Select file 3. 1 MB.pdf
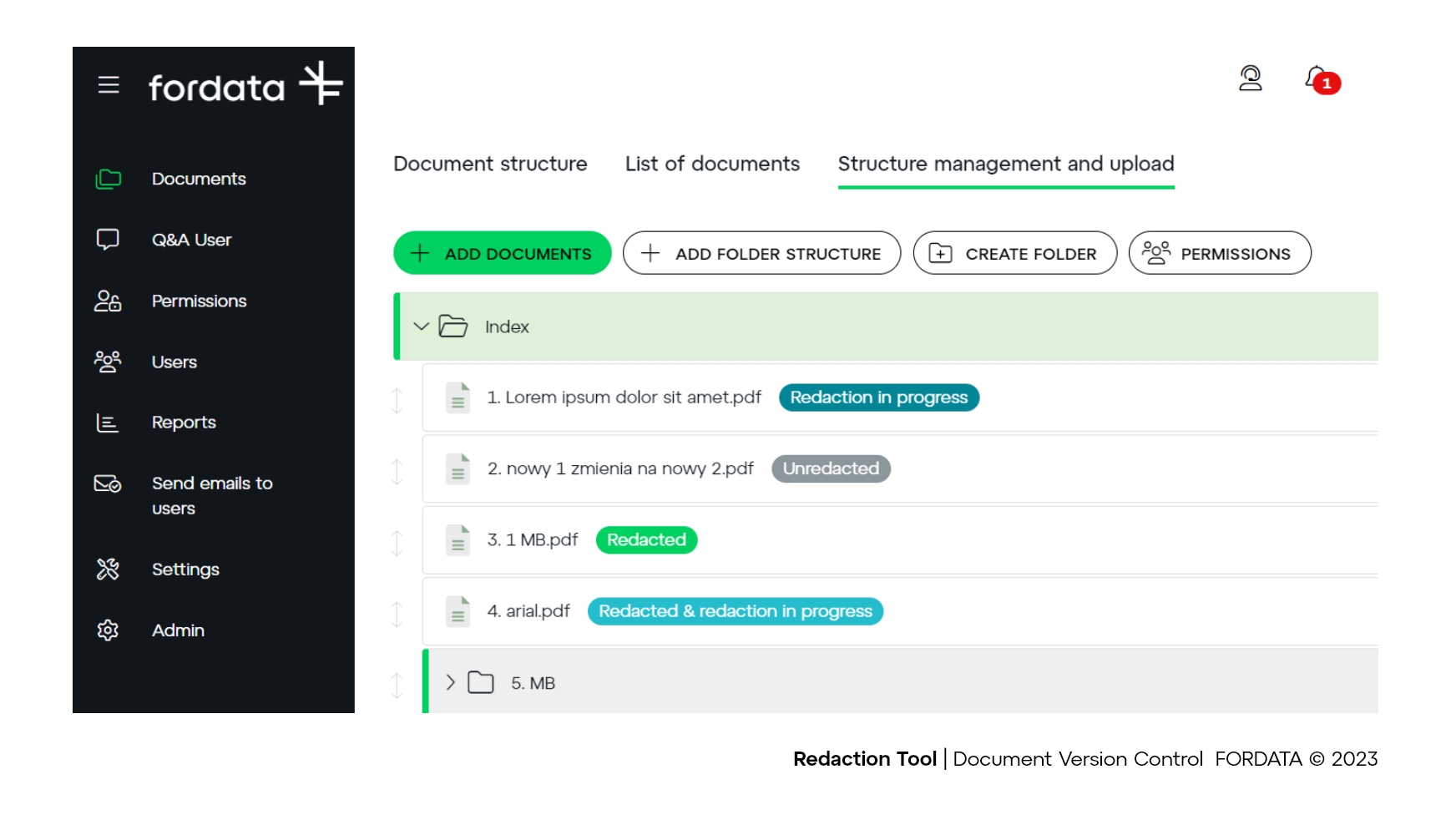This screenshot has width=1456, height=815. pos(533,540)
